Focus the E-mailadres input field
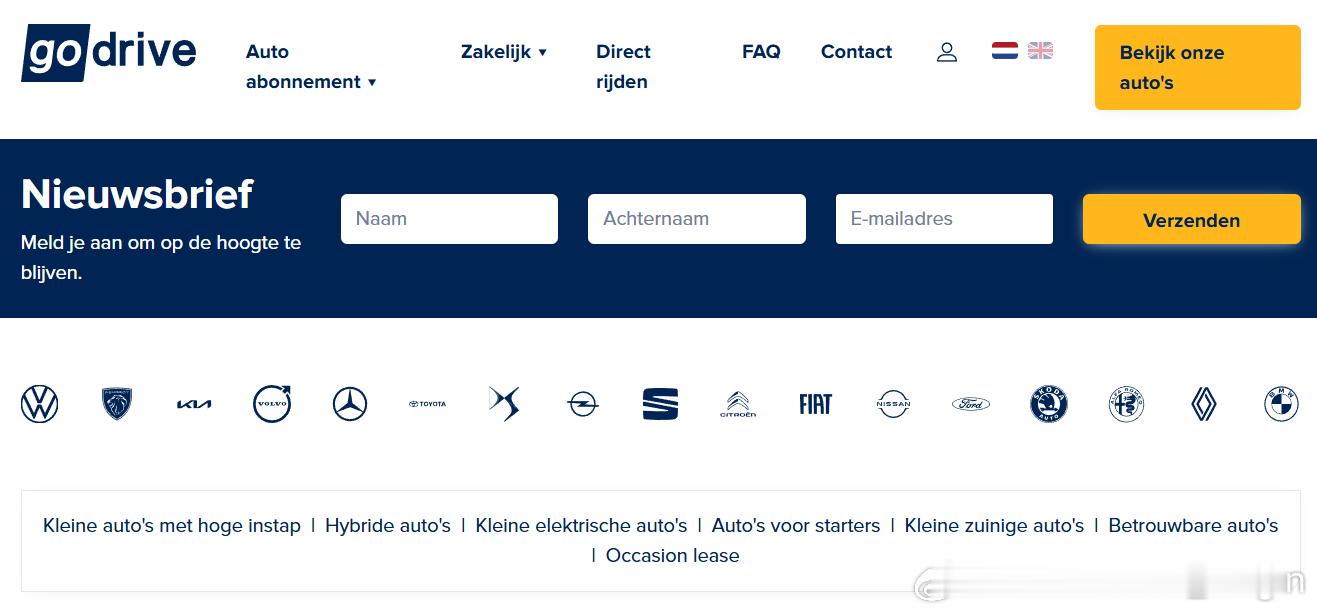 coord(944,219)
